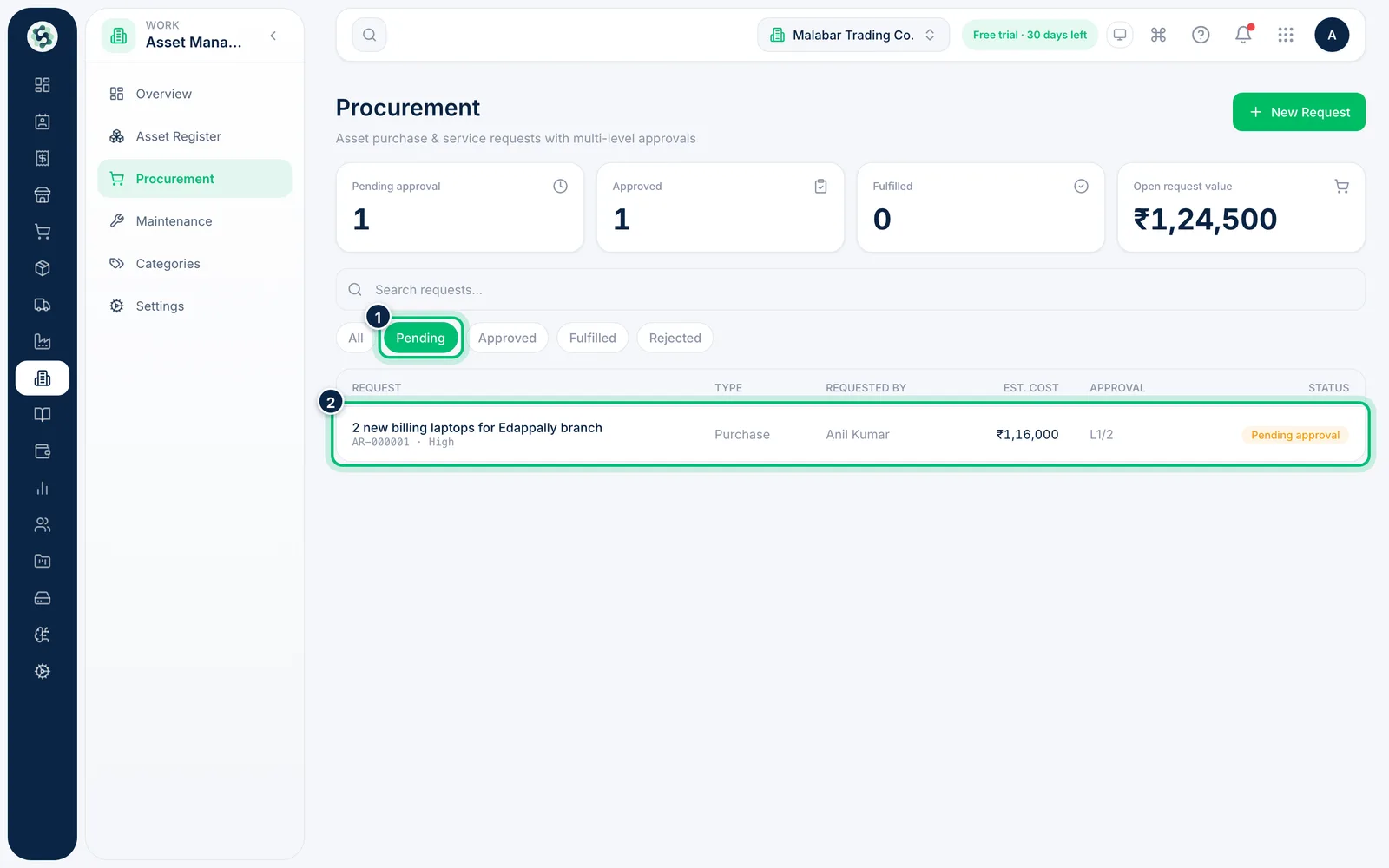
Task: Open the Open request value card
Action: [1241, 207]
